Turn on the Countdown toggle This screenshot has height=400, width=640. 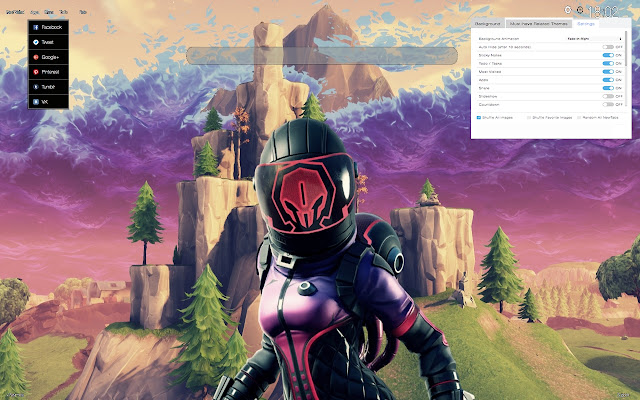pyautogui.click(x=608, y=104)
